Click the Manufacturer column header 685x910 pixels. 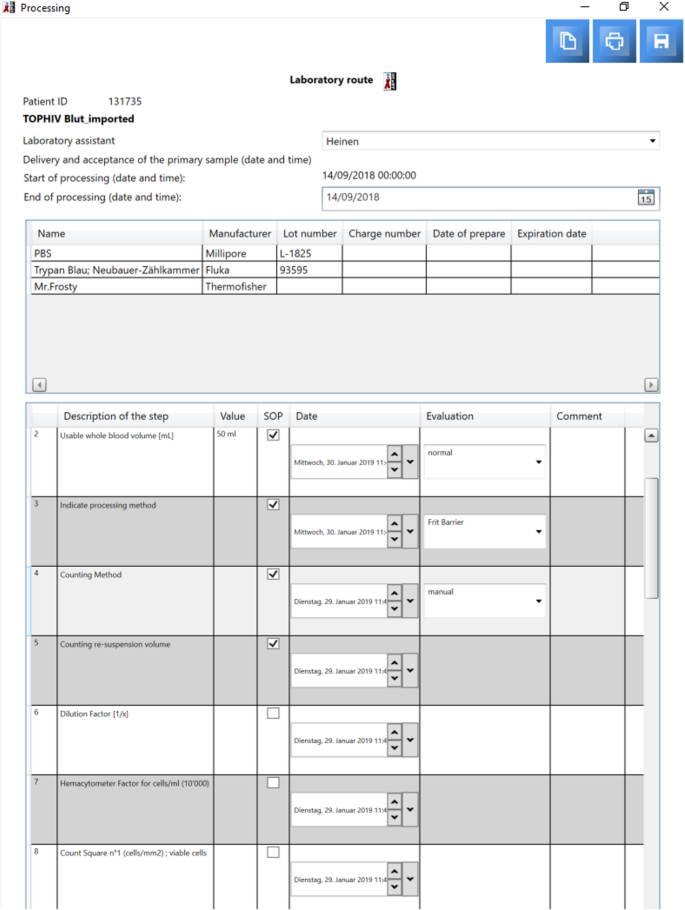[240, 234]
